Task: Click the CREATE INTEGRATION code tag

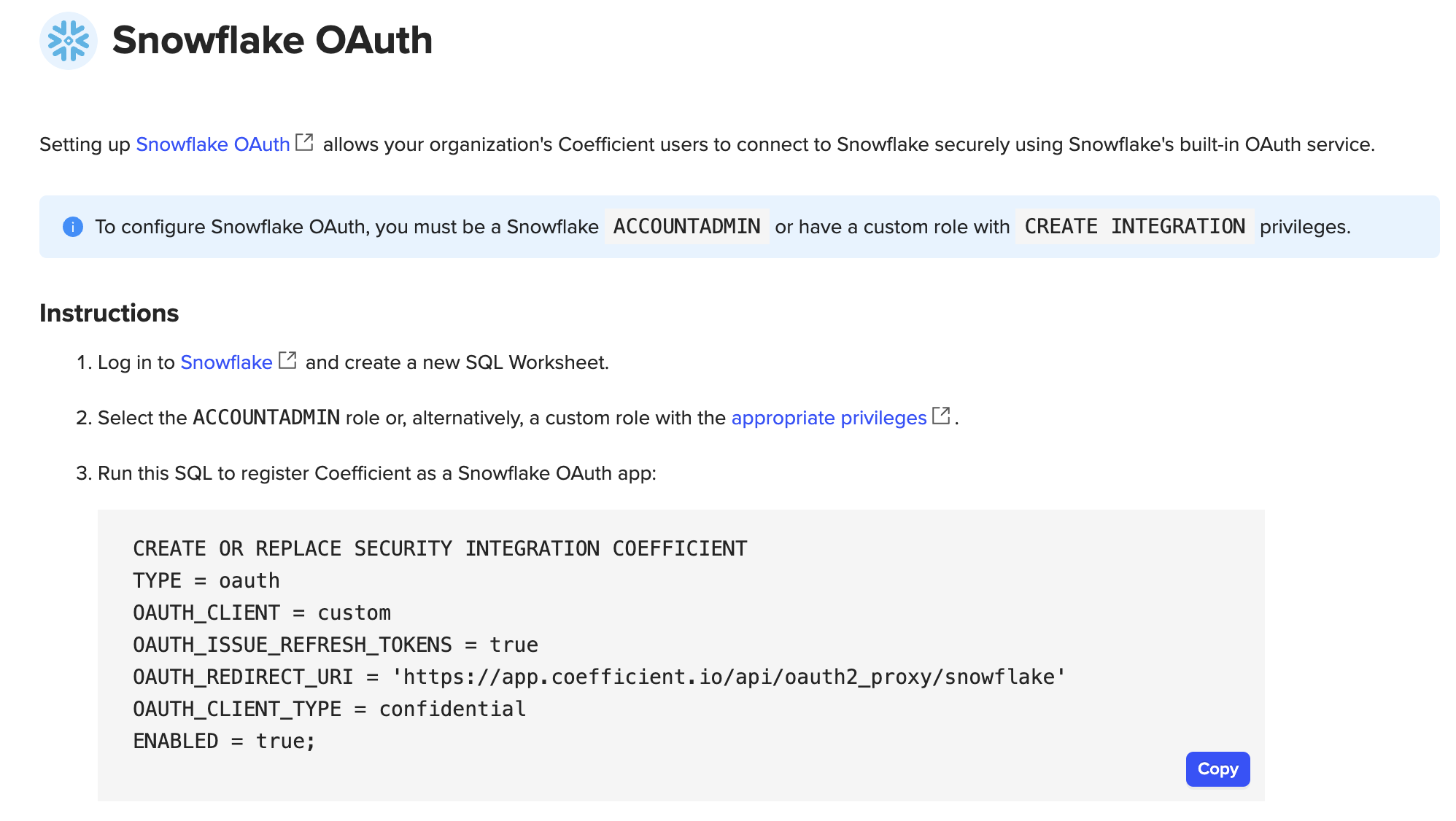Action: click(1134, 227)
